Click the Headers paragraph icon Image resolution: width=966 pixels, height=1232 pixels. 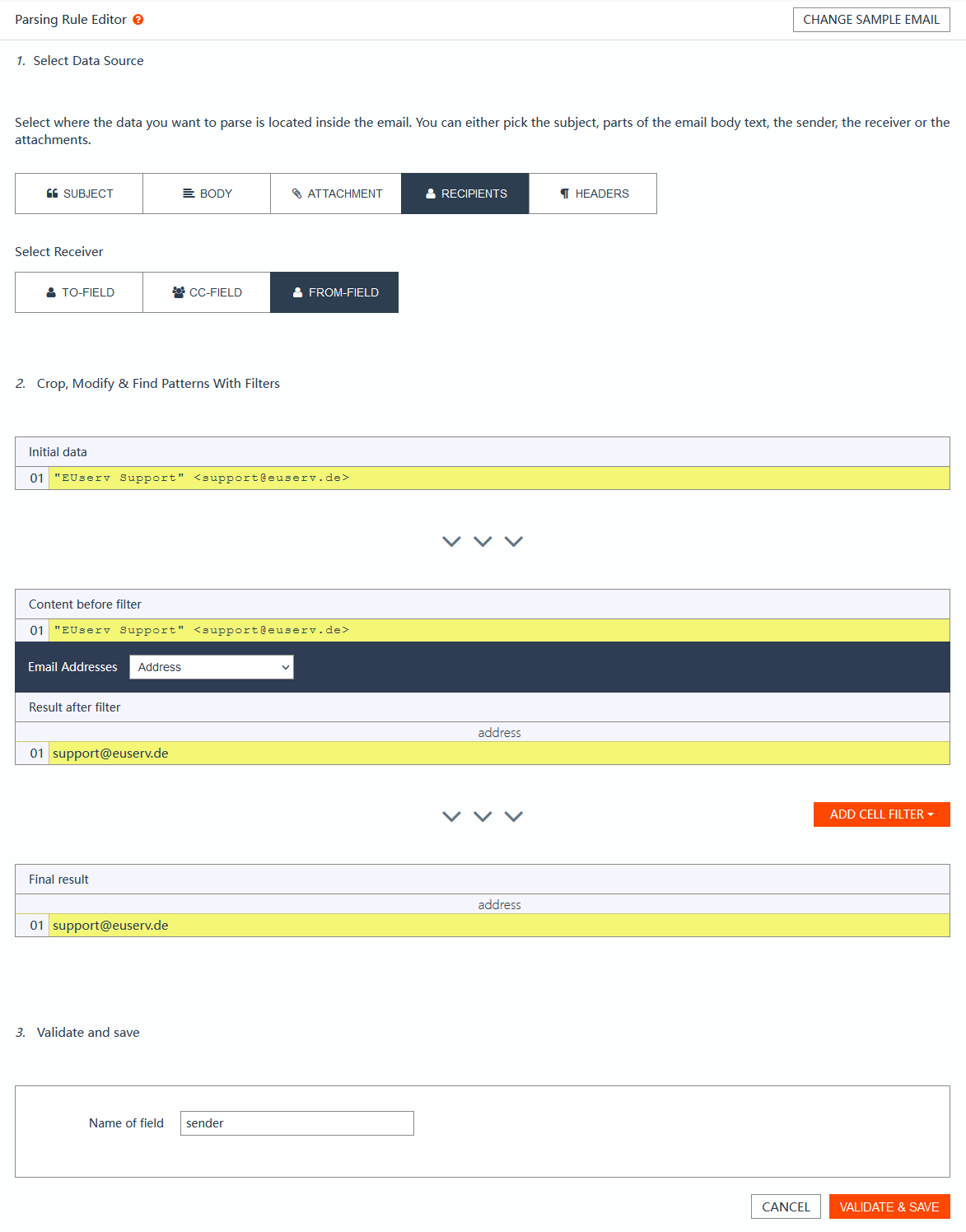click(x=565, y=194)
